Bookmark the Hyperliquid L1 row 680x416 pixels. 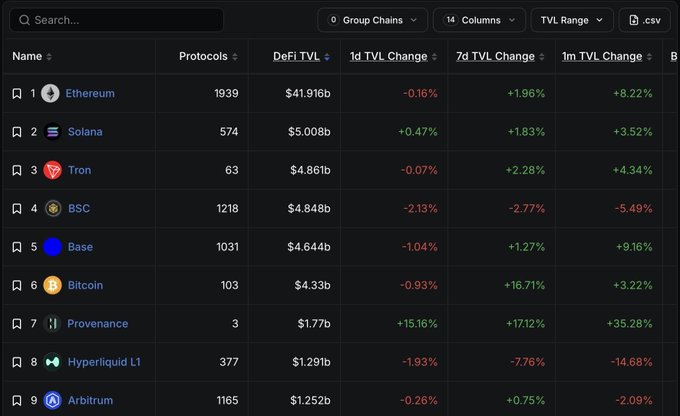coord(17,362)
